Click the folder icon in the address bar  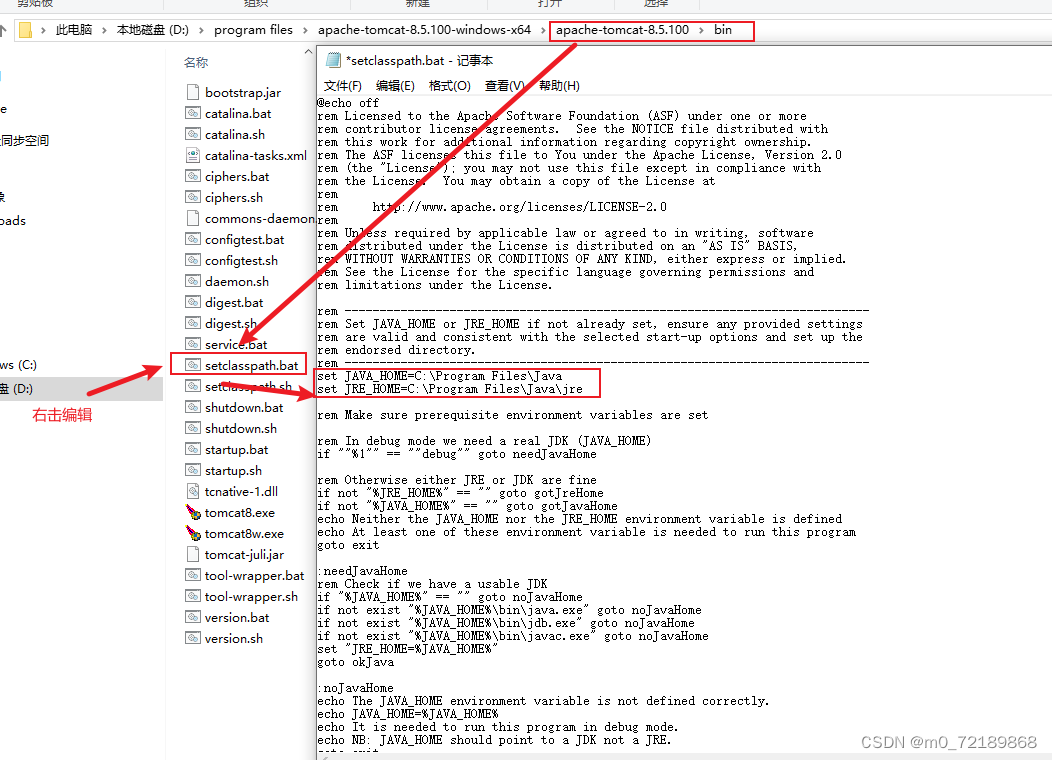click(x=27, y=30)
